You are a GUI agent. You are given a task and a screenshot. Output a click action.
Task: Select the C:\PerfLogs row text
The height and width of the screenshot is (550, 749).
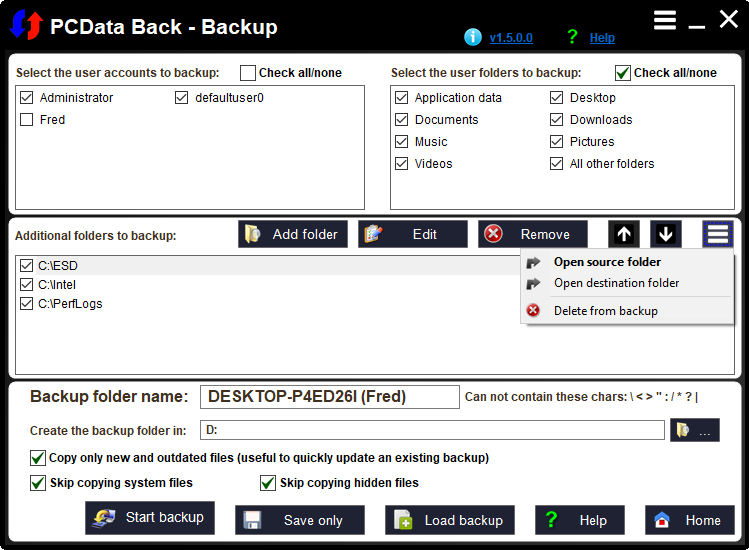click(70, 304)
